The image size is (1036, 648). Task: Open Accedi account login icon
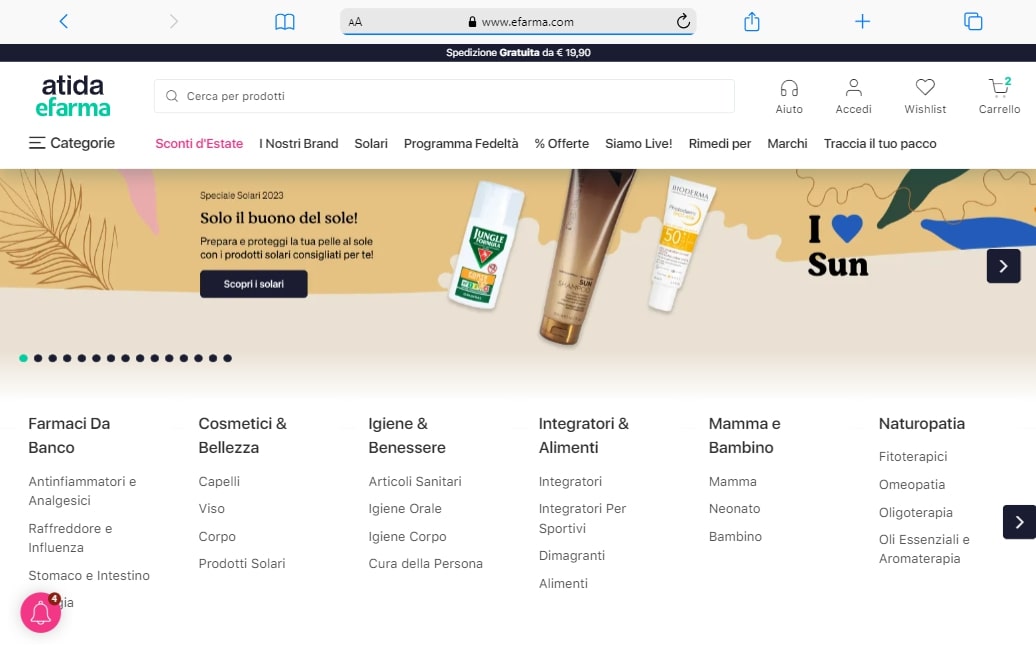(854, 96)
